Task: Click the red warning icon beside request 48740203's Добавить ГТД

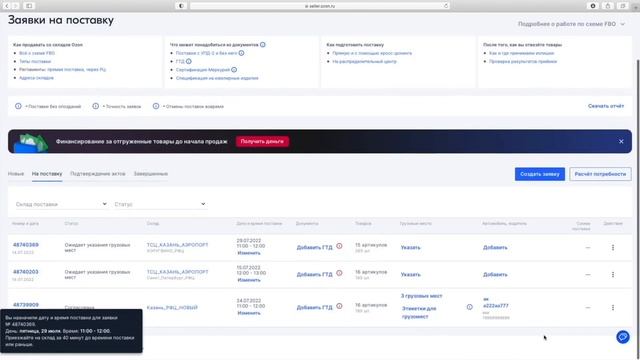Action: (x=339, y=273)
